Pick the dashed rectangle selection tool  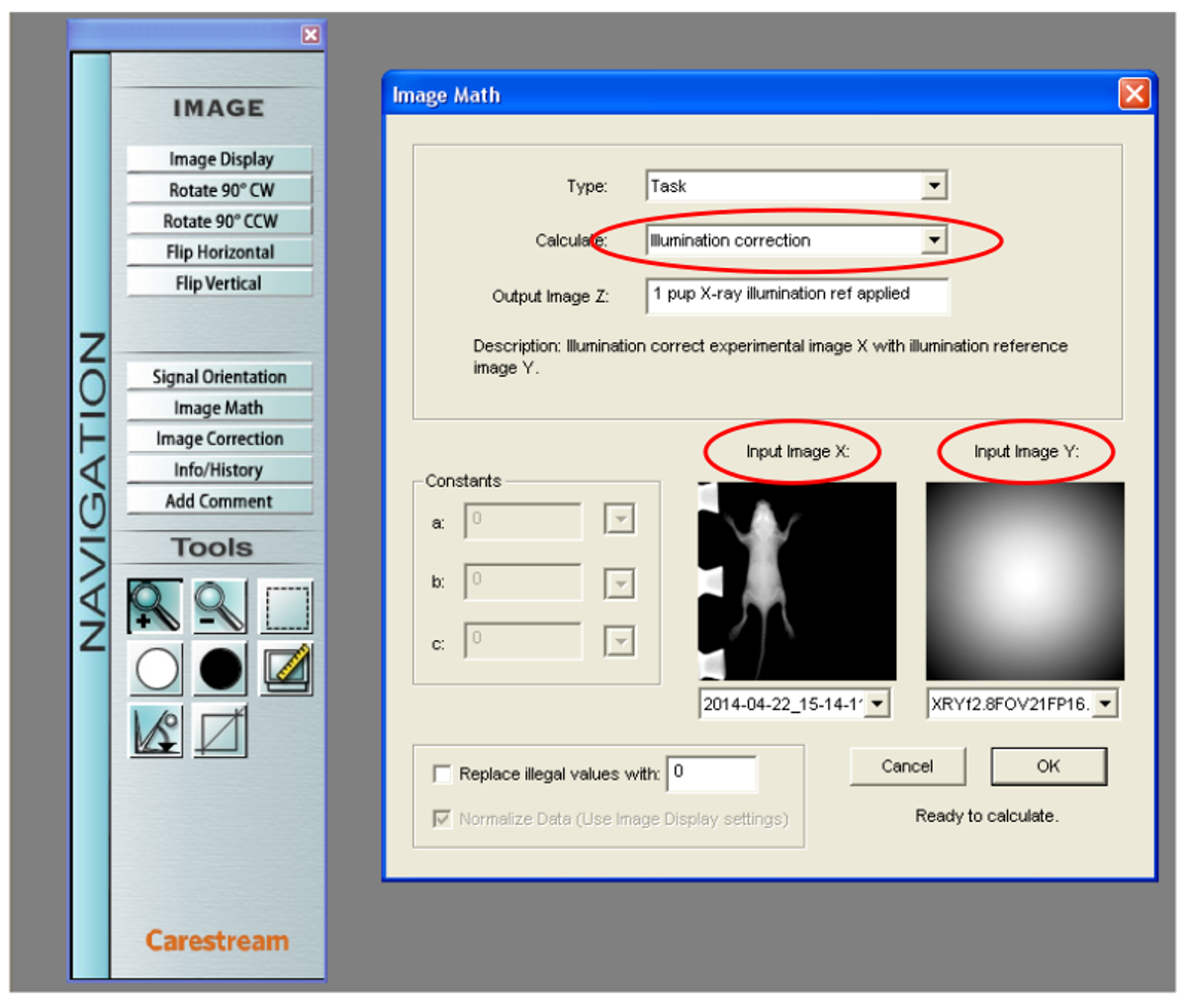click(x=287, y=606)
